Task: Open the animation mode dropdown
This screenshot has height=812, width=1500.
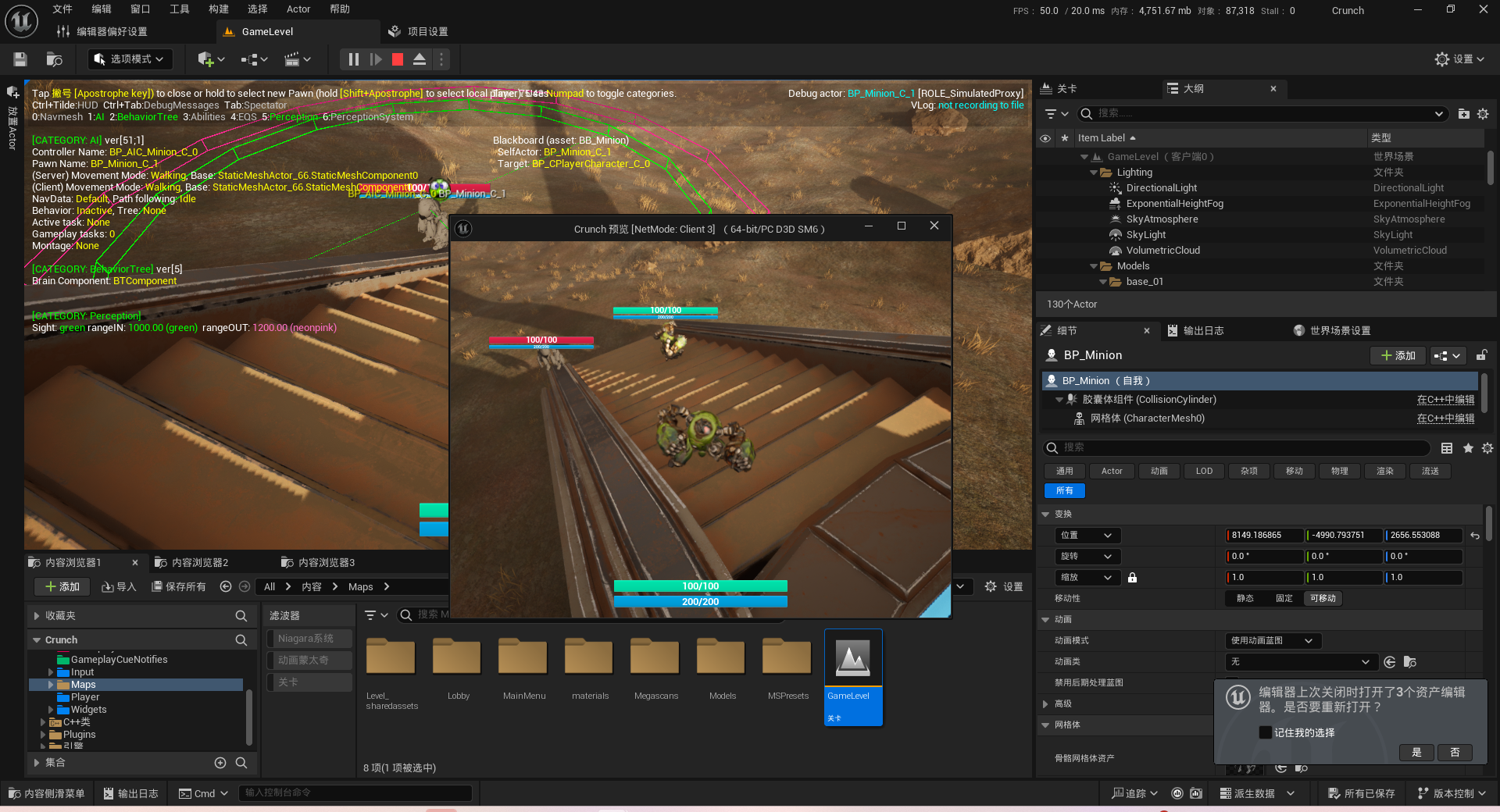Action: [1273, 641]
